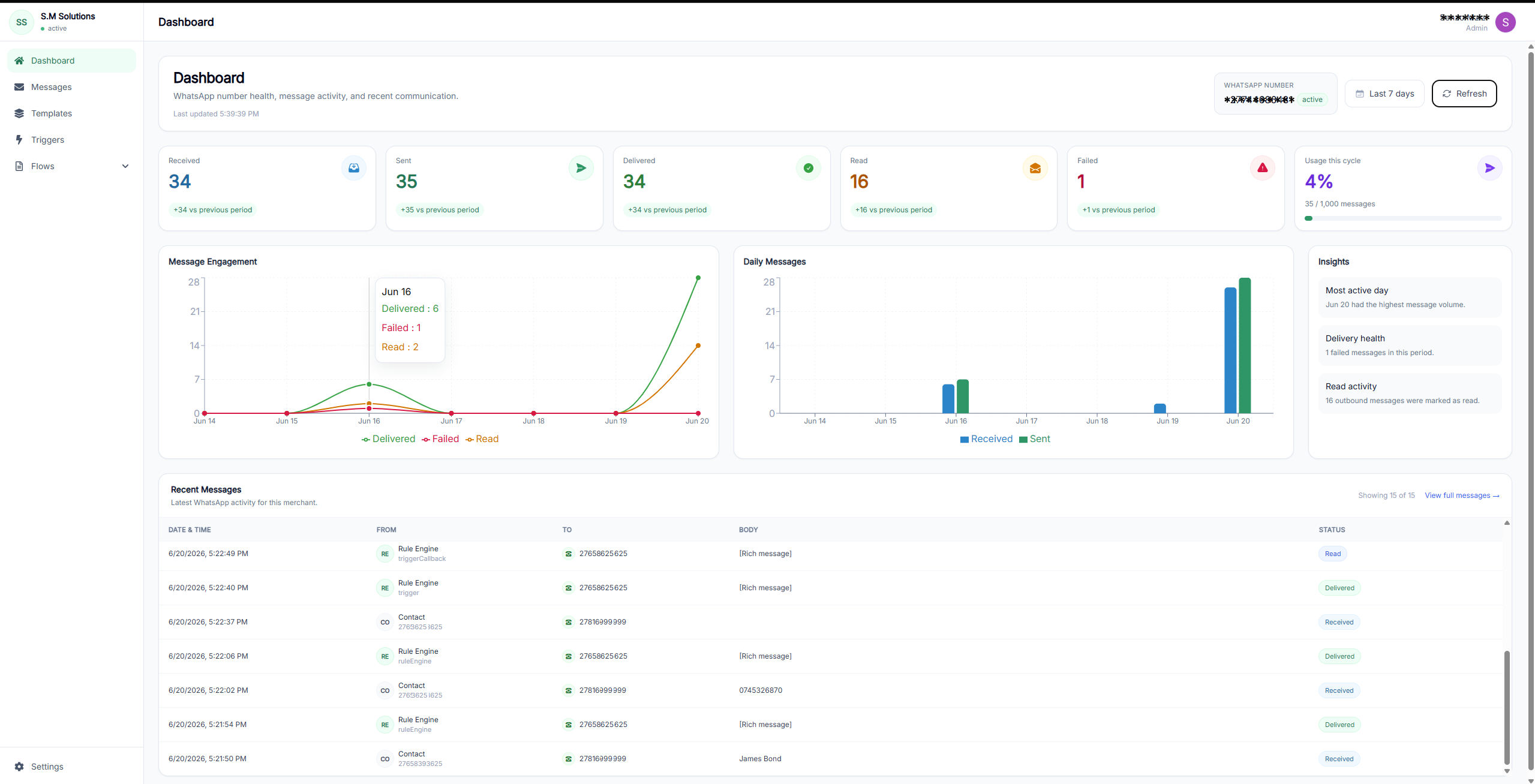Expand the Flows submenu chevron
Viewport: 1535px width, 784px height.
click(125, 166)
